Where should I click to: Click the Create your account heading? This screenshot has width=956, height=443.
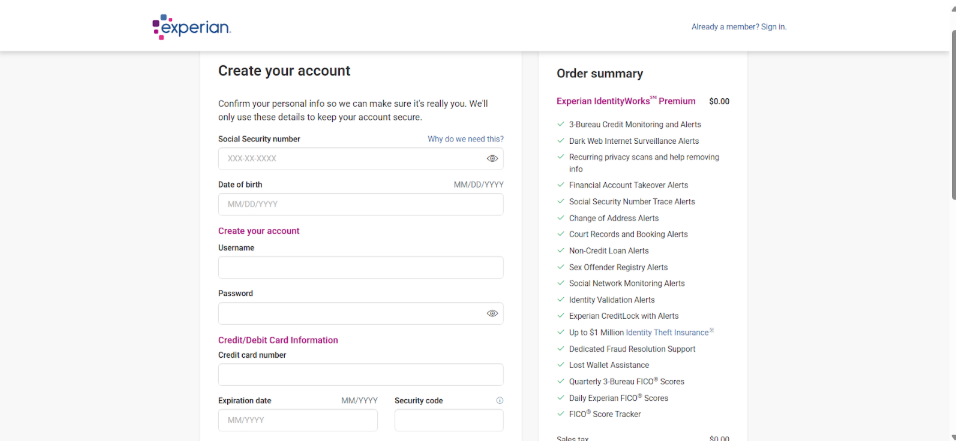click(284, 71)
